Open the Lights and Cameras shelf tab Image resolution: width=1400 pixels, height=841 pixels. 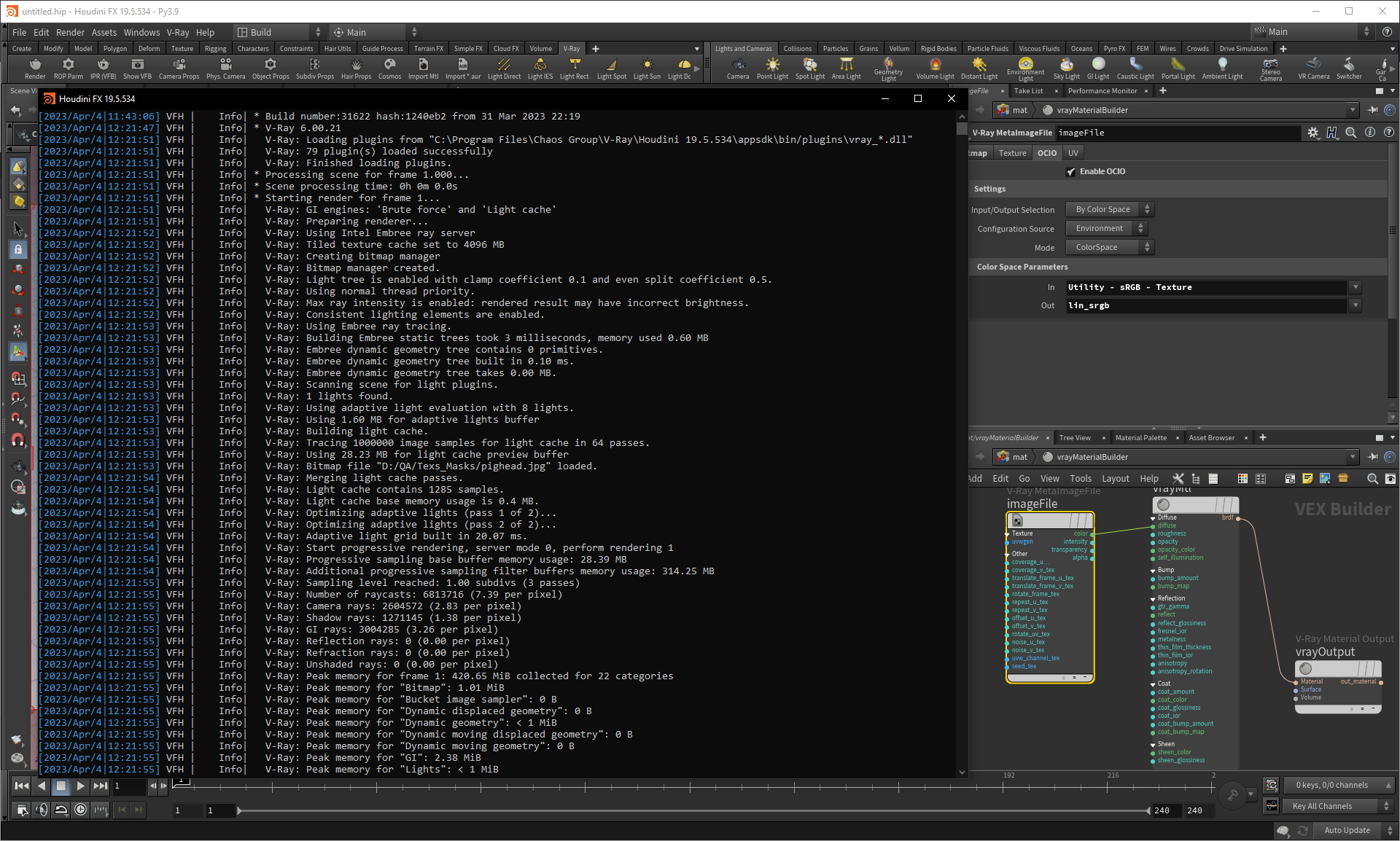point(743,49)
